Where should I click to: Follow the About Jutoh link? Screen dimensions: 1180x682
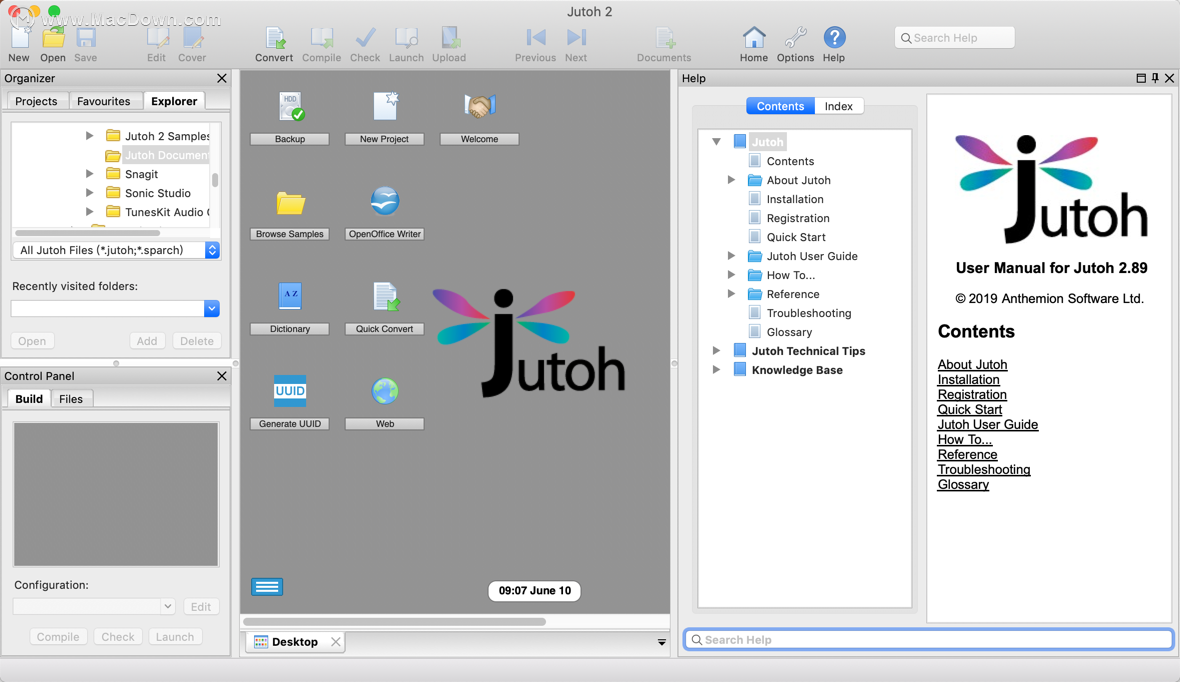point(972,364)
